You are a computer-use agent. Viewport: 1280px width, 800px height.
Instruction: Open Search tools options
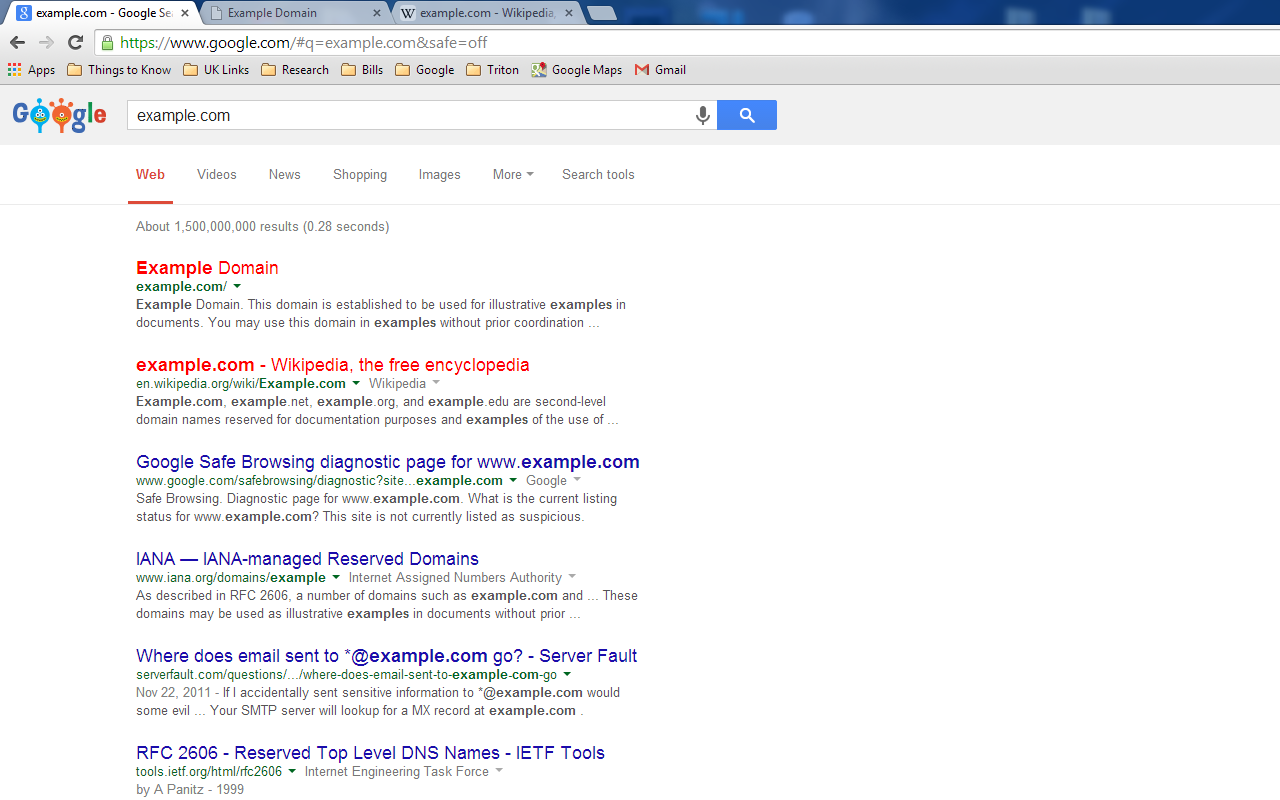pyautogui.click(x=598, y=174)
